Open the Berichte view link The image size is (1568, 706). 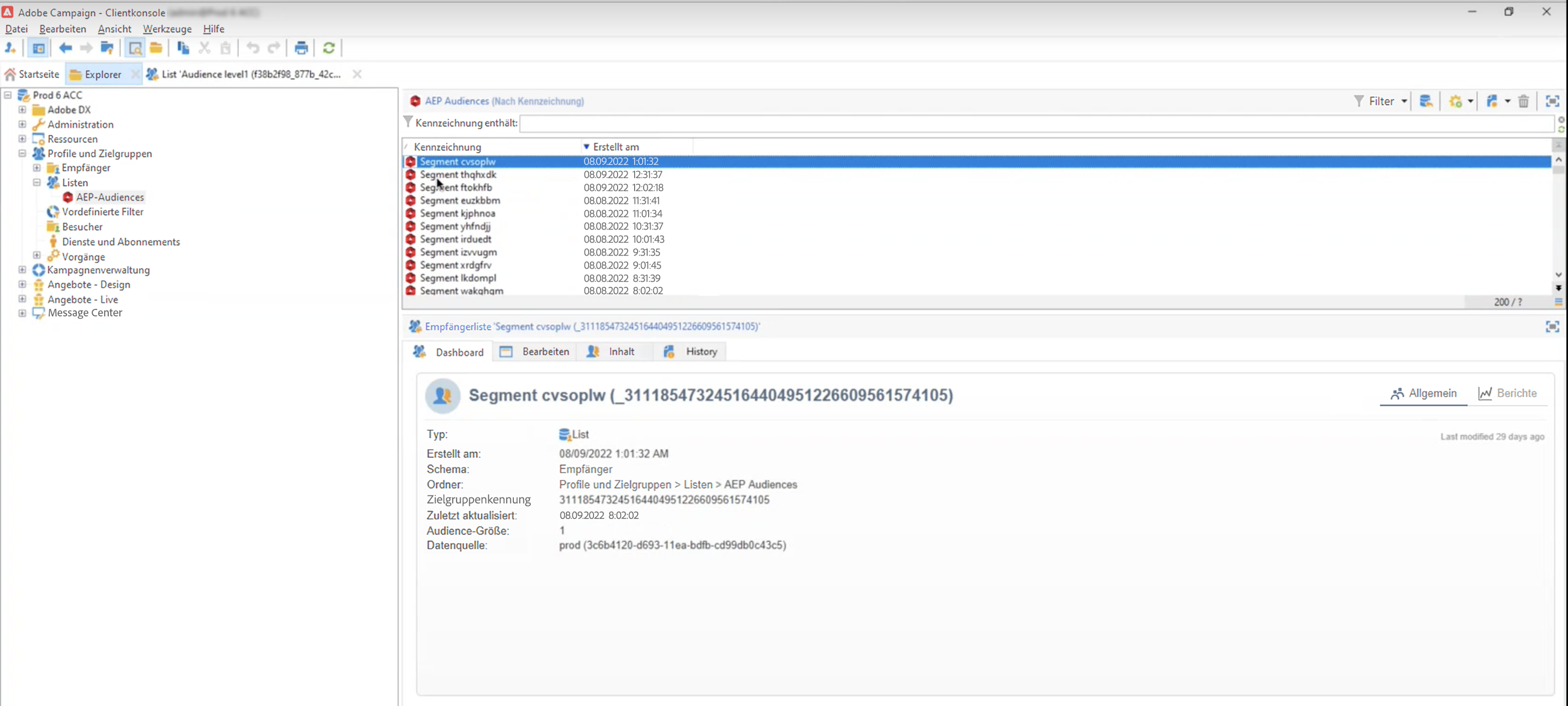click(x=1508, y=393)
